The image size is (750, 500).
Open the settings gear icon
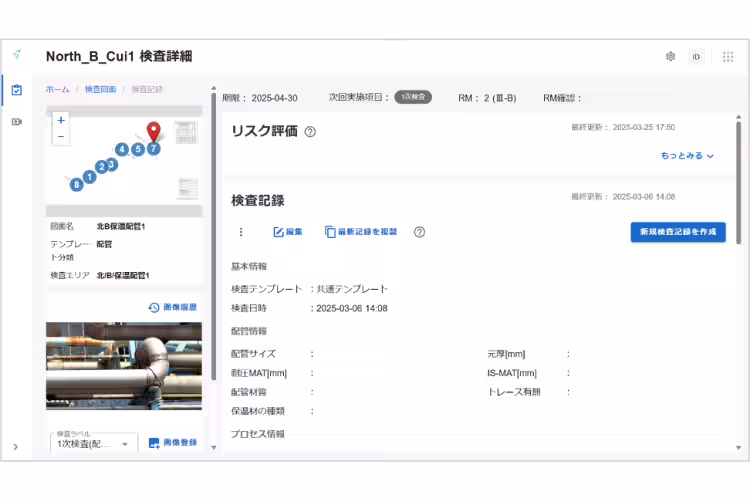click(x=670, y=56)
